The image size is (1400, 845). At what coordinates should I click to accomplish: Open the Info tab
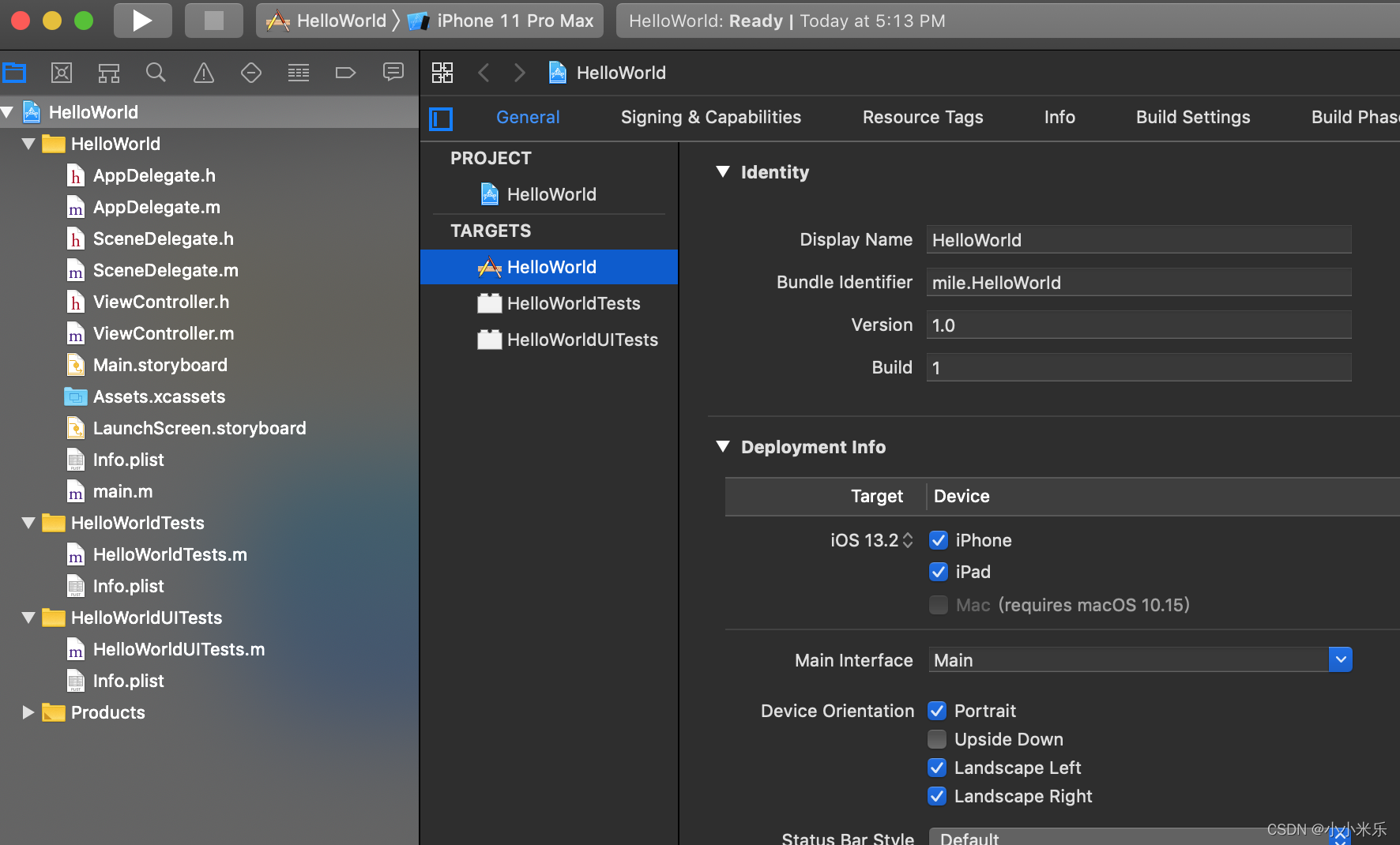(1059, 117)
